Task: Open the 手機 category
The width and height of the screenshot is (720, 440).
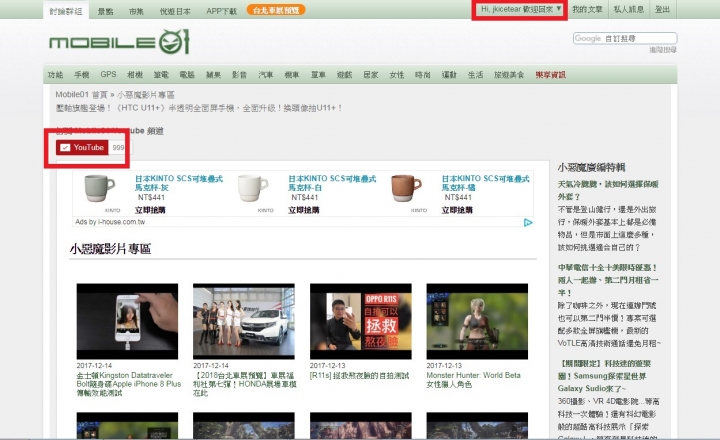Action: 82,74
